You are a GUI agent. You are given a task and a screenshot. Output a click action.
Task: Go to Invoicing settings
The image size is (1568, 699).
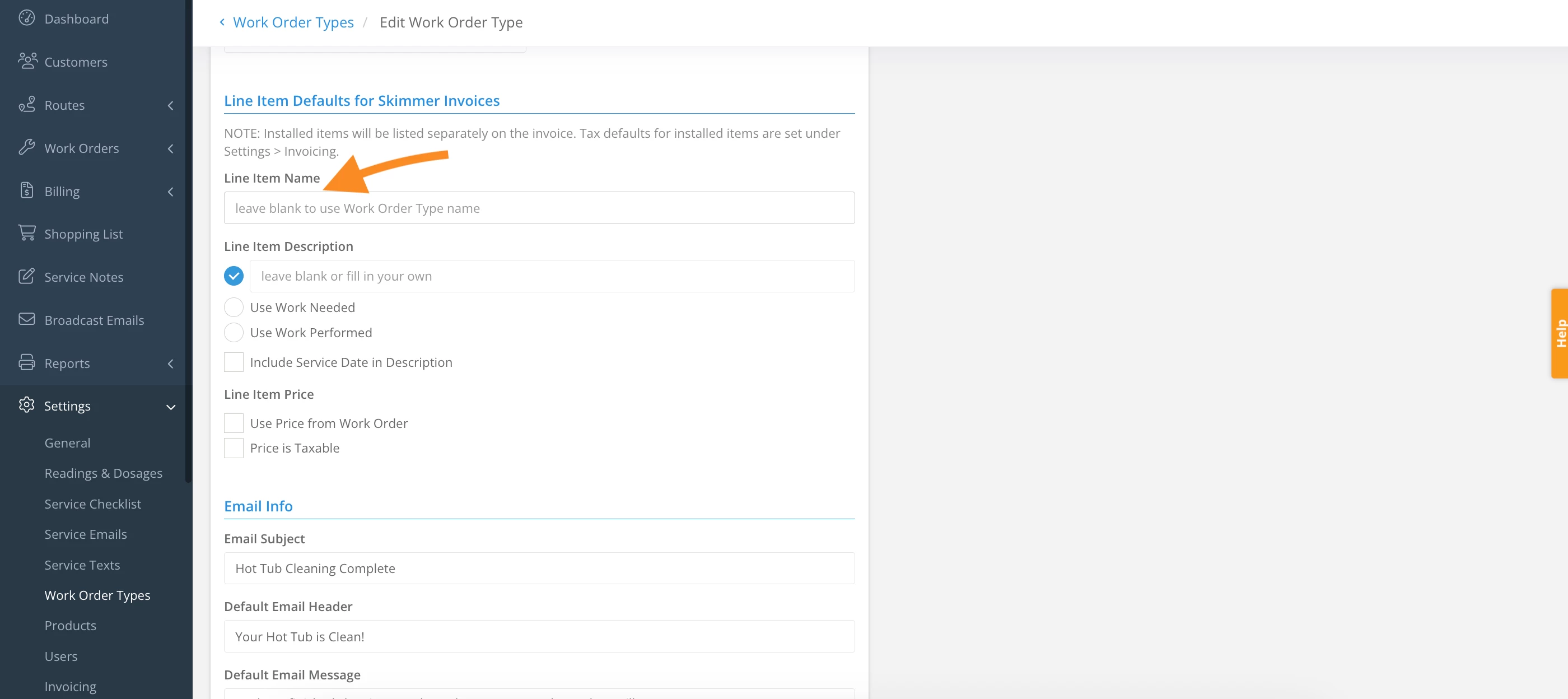click(70, 686)
